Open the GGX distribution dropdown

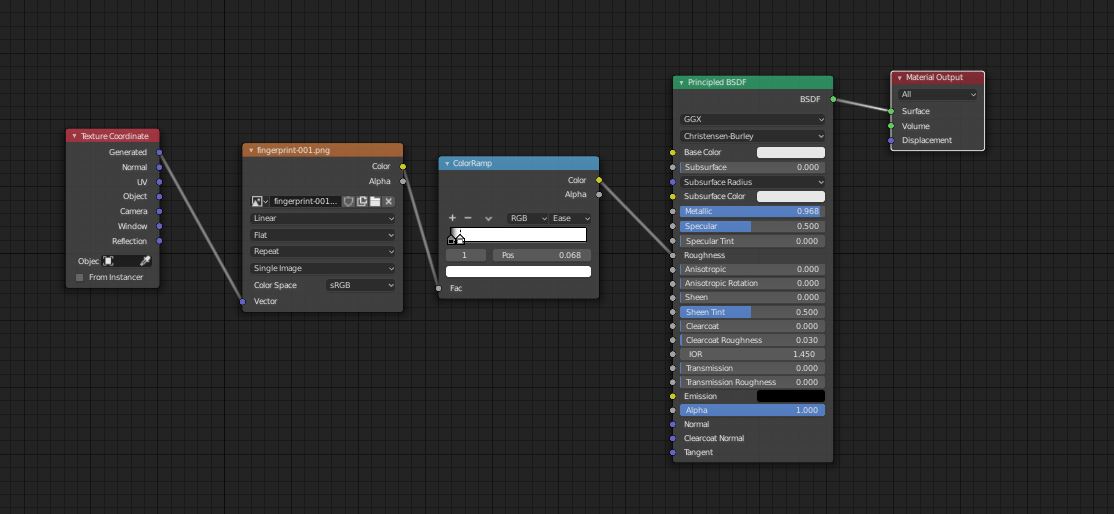[752, 119]
